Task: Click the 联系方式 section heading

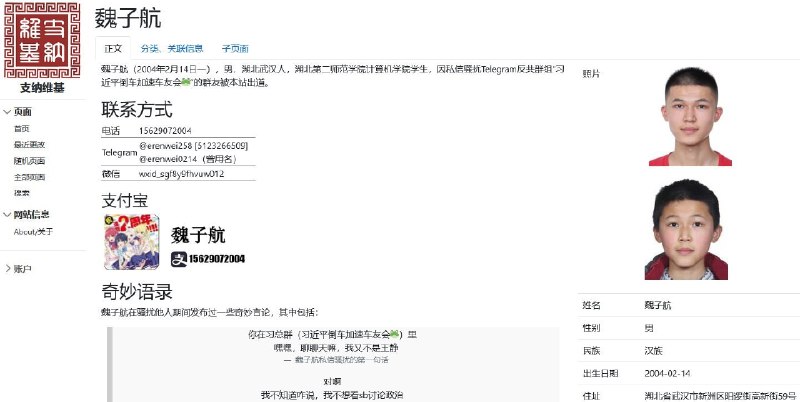Action: [x=137, y=109]
